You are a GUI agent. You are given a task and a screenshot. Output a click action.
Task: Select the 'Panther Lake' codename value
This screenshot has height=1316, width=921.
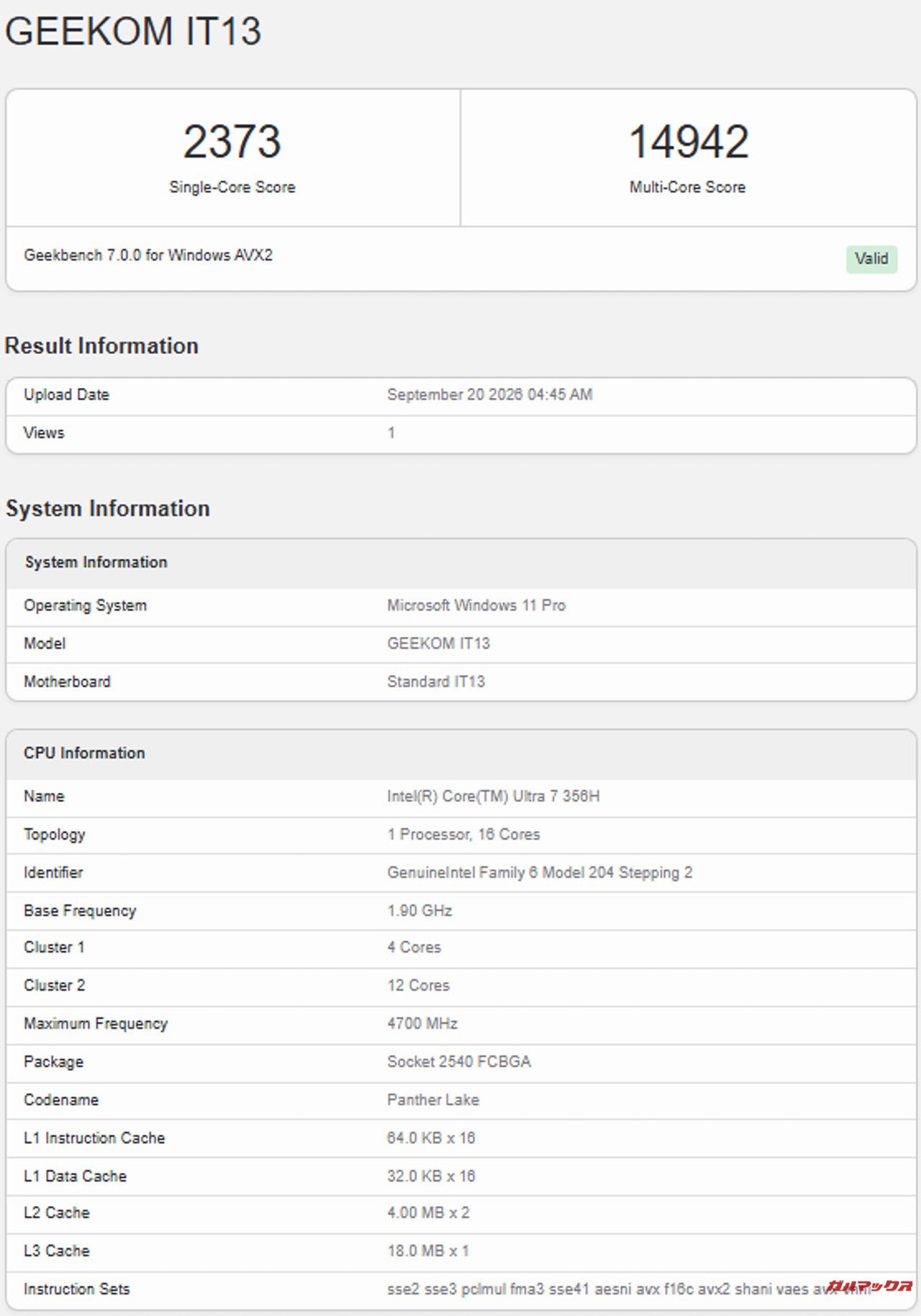(x=433, y=1099)
